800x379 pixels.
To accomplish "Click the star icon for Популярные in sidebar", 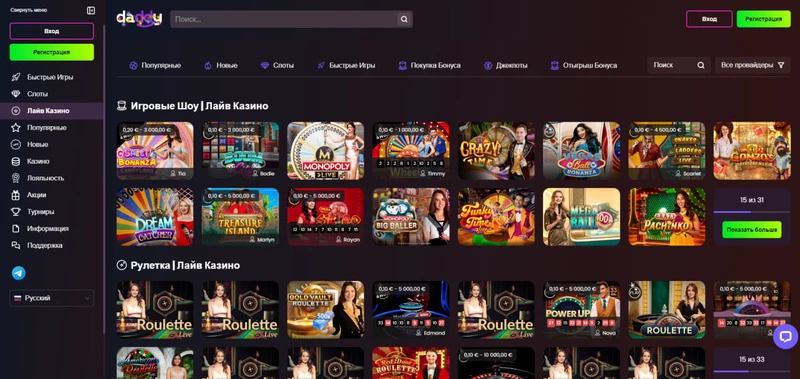I will click(16, 128).
